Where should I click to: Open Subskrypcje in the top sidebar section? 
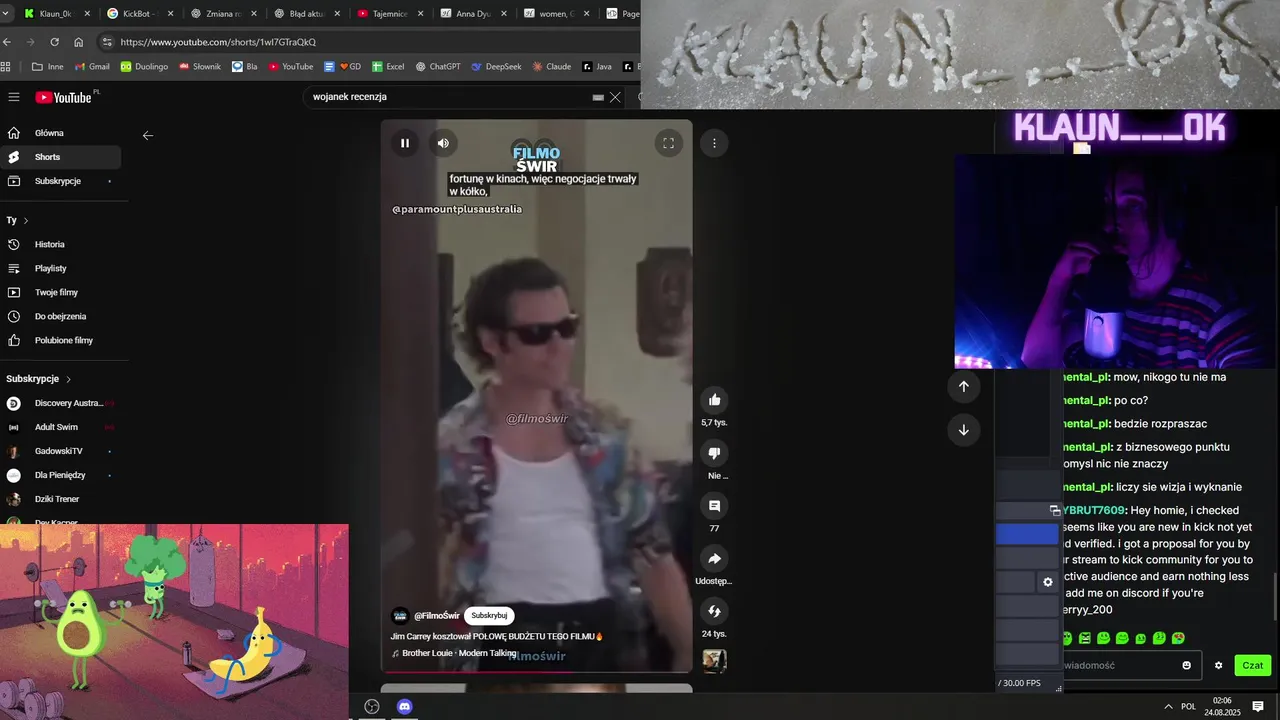tap(61, 181)
